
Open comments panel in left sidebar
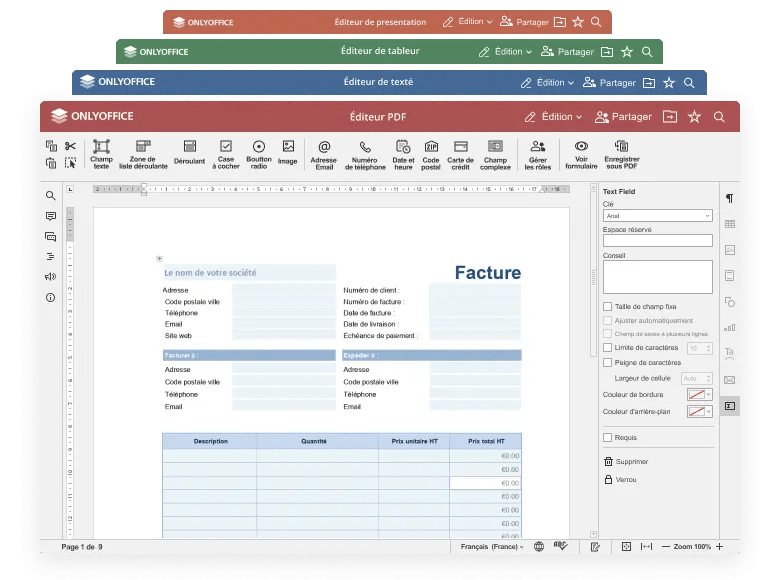[x=50, y=216]
